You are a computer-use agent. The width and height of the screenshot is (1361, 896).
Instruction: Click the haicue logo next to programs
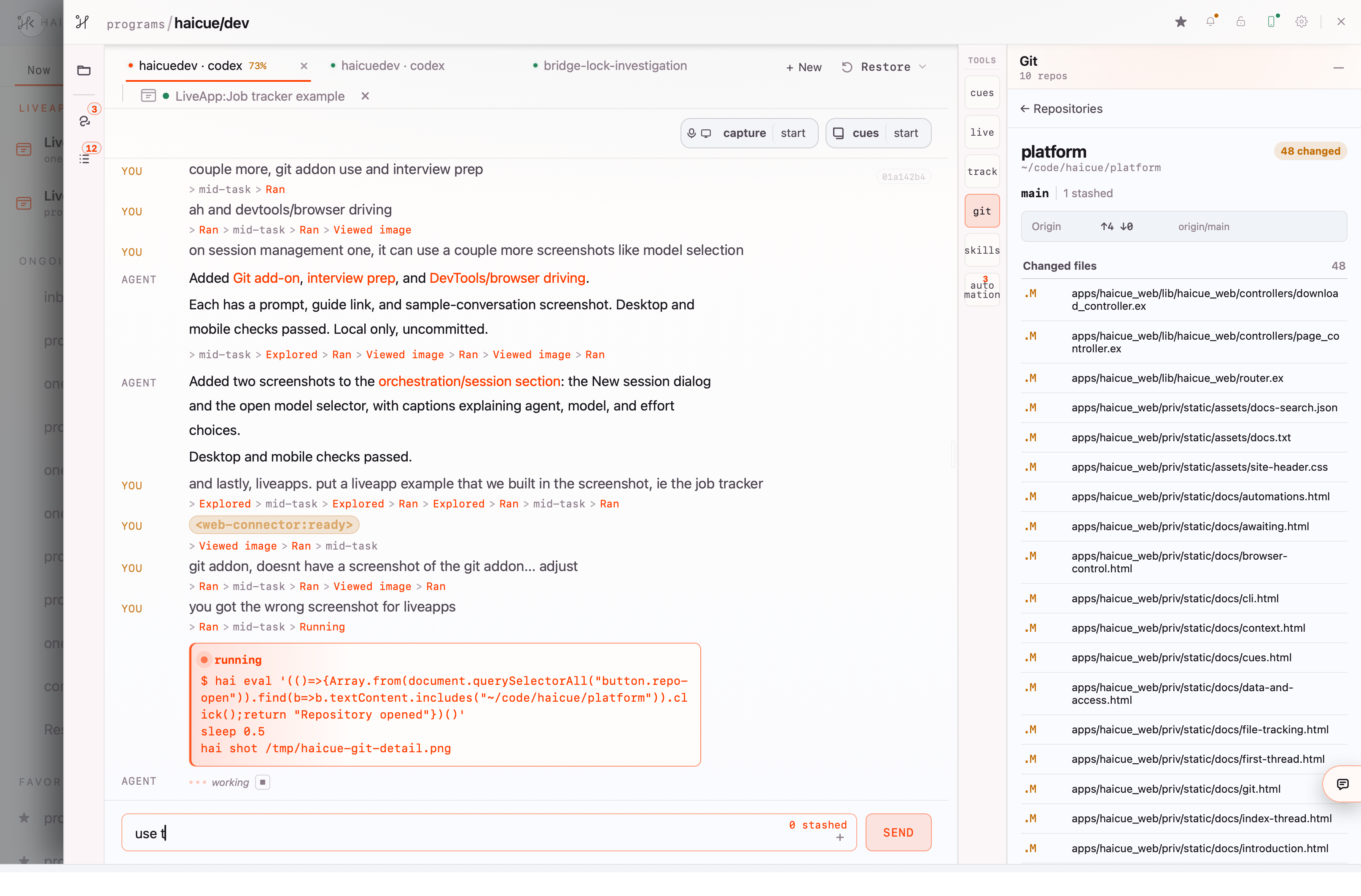pyautogui.click(x=82, y=22)
